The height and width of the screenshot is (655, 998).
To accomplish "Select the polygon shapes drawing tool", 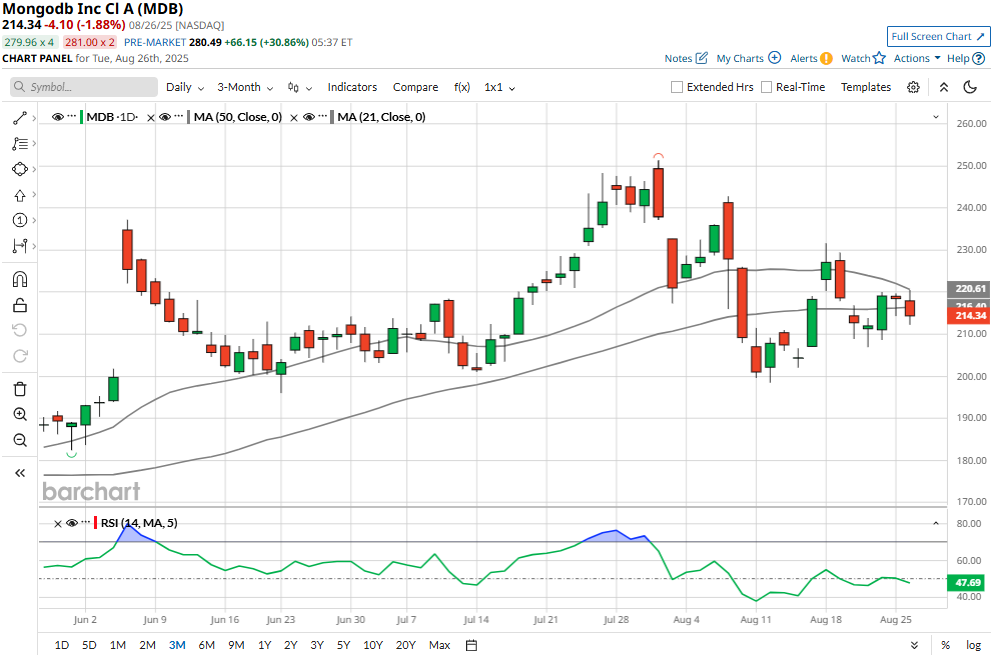I will coord(20,169).
